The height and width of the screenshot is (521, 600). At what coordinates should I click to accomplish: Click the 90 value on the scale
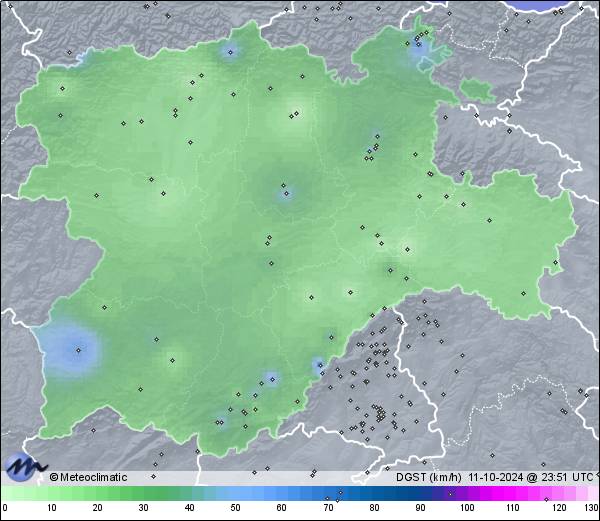pyautogui.click(x=420, y=508)
